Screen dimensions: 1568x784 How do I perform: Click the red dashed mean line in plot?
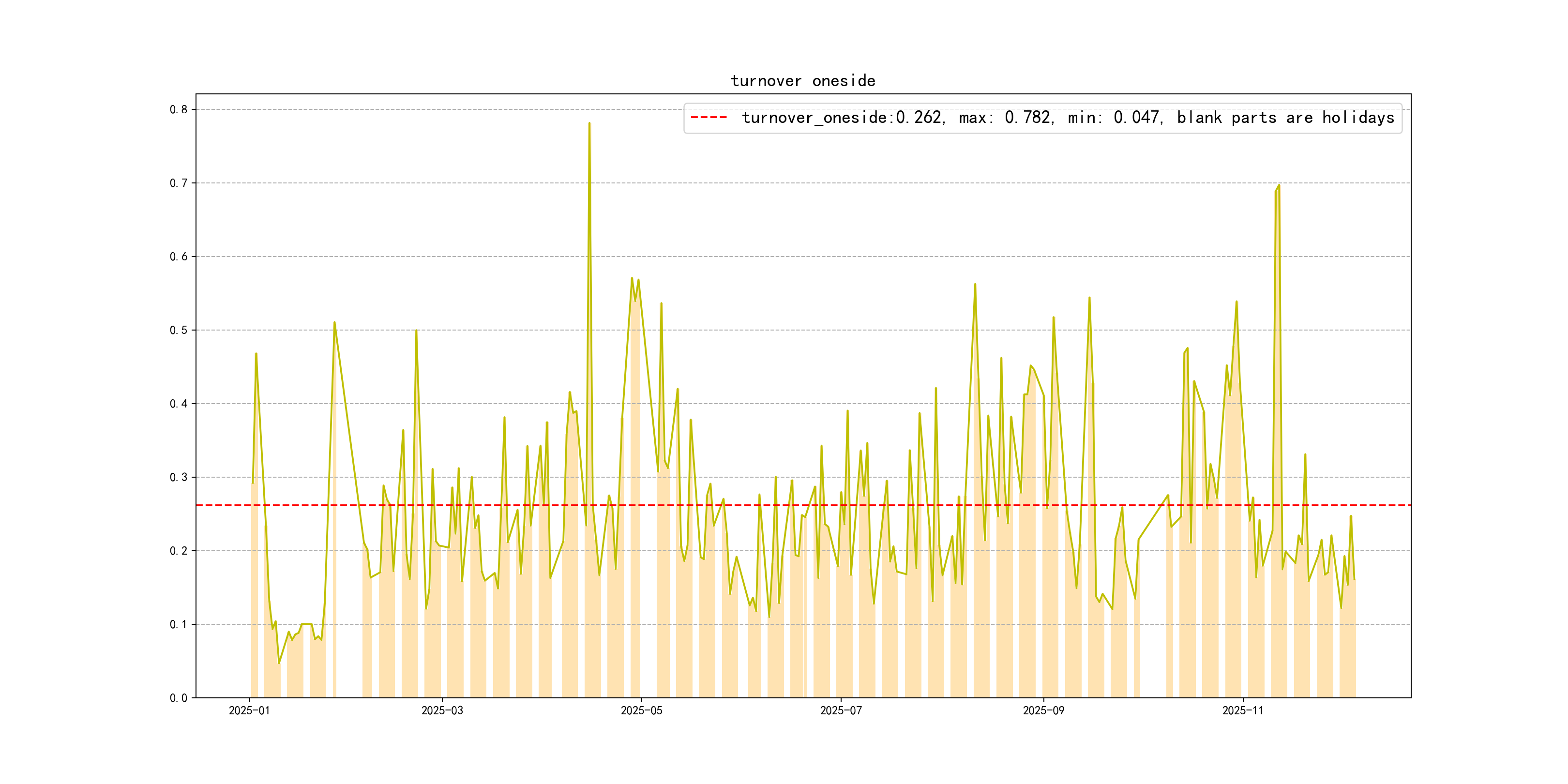pyautogui.click(x=913, y=505)
